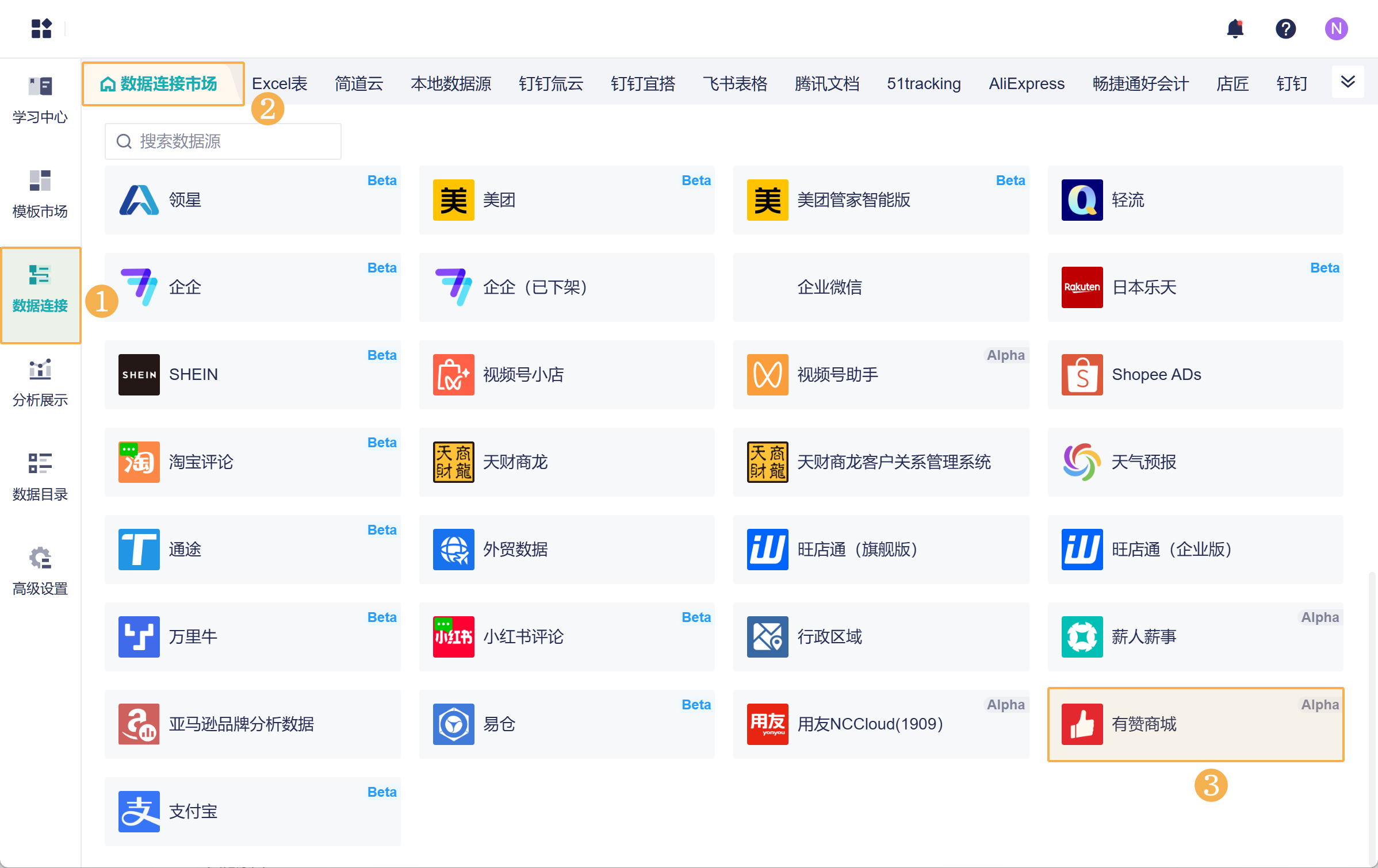Open the notification bell
The height and width of the screenshot is (868, 1378).
pos(1234,29)
